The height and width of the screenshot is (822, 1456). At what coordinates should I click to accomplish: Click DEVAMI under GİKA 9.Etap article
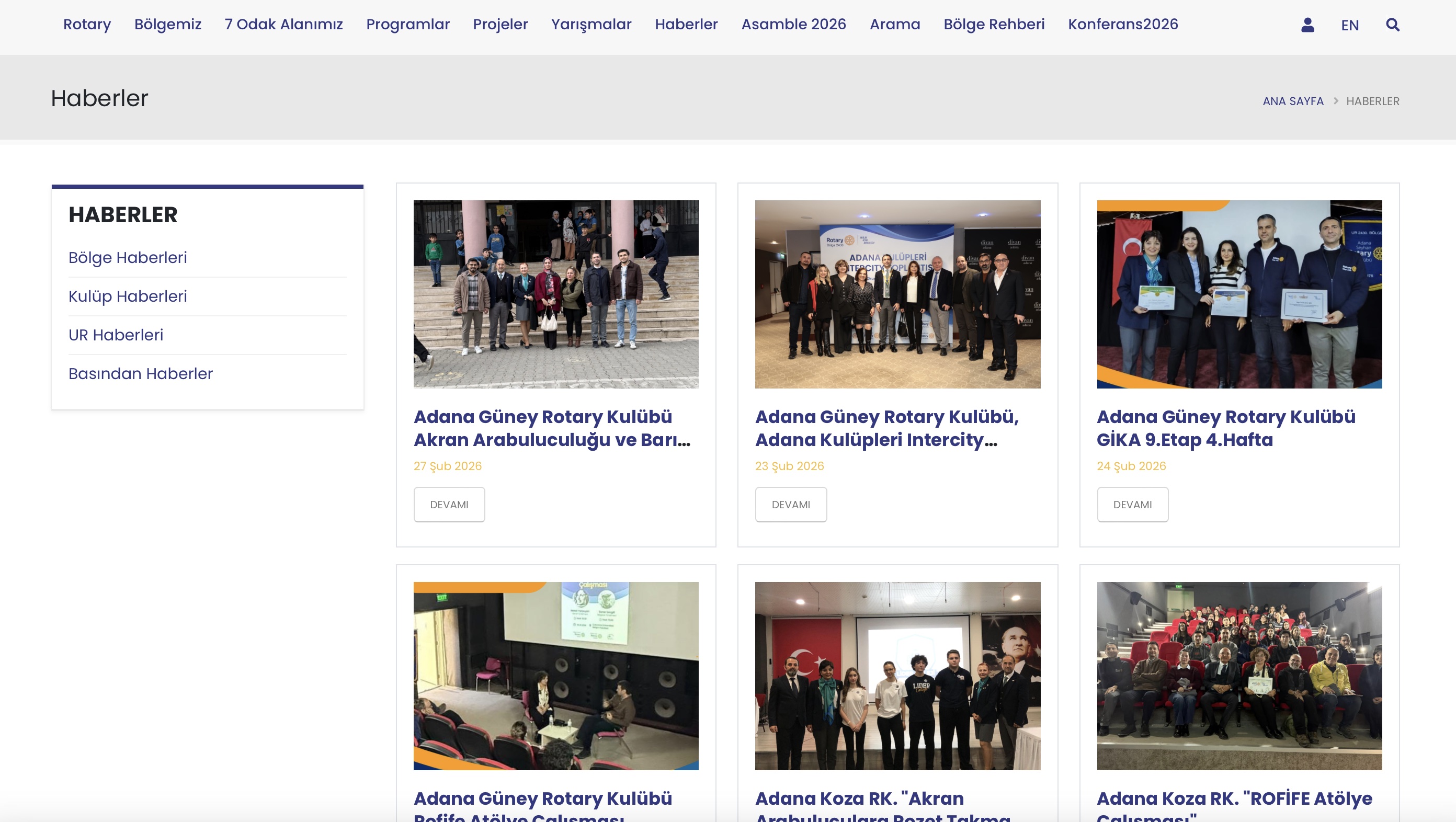(1132, 505)
